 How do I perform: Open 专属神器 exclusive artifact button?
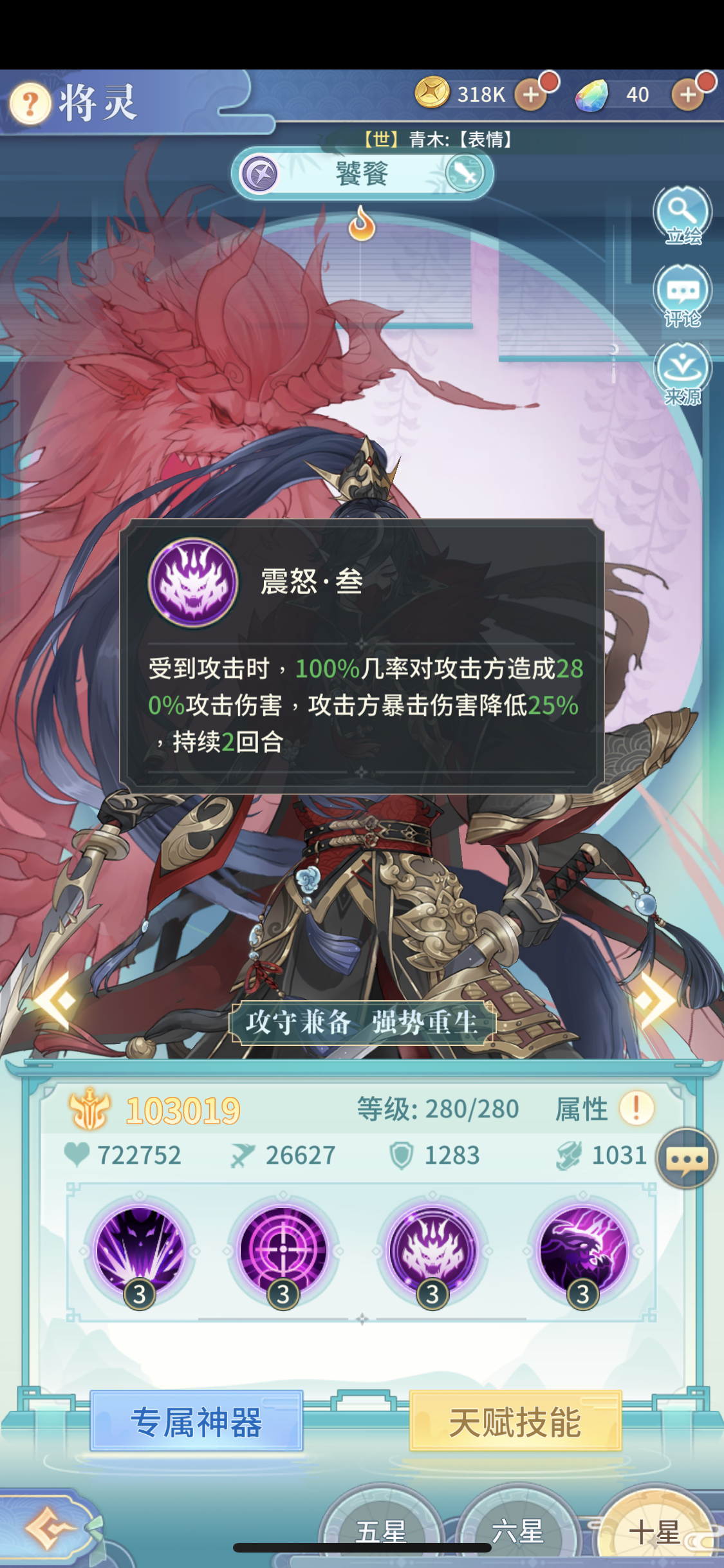tap(196, 1421)
